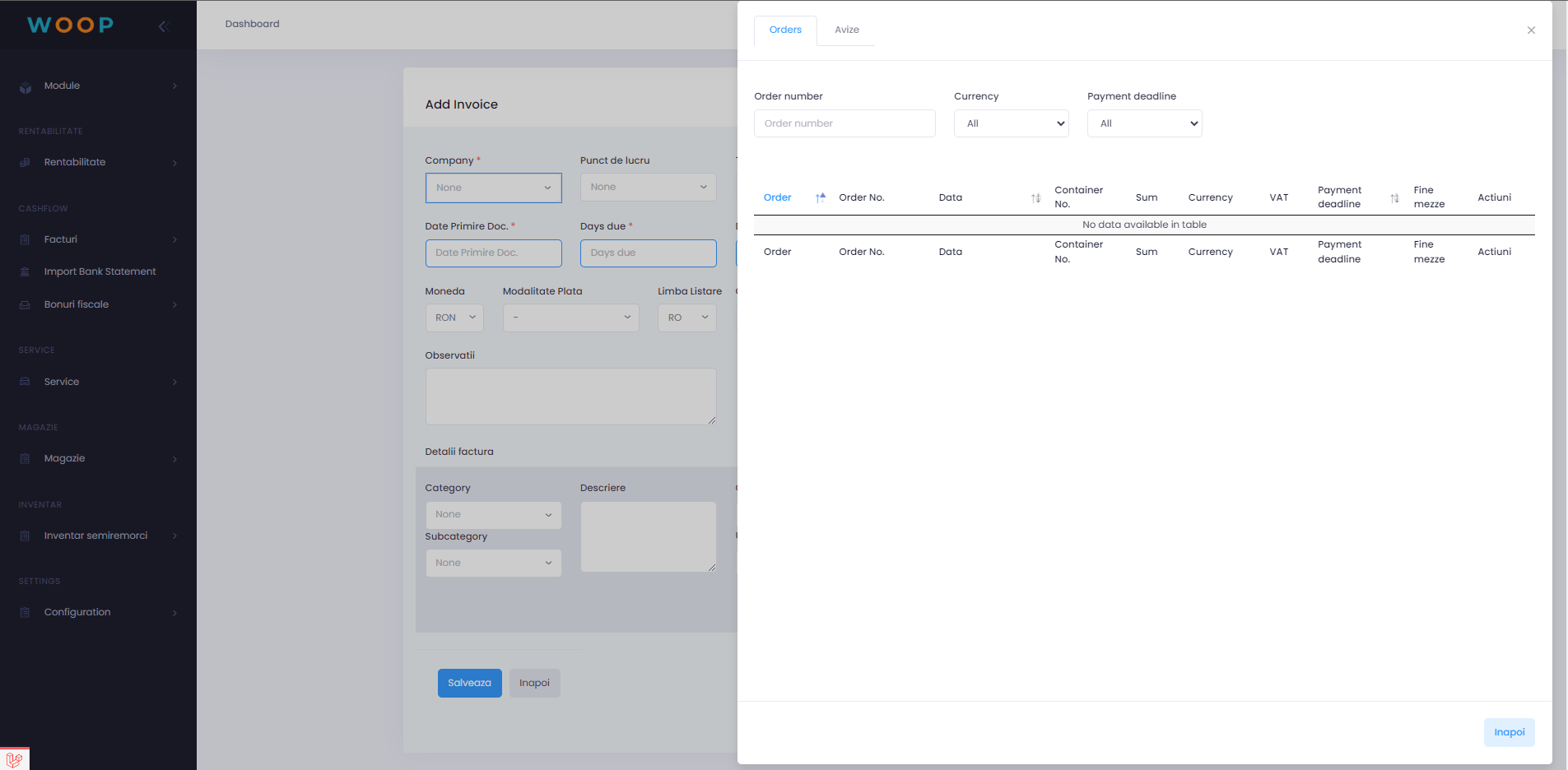Image resolution: width=1568 pixels, height=770 pixels.
Task: Open the Currency filter dropdown
Action: pyautogui.click(x=1011, y=123)
